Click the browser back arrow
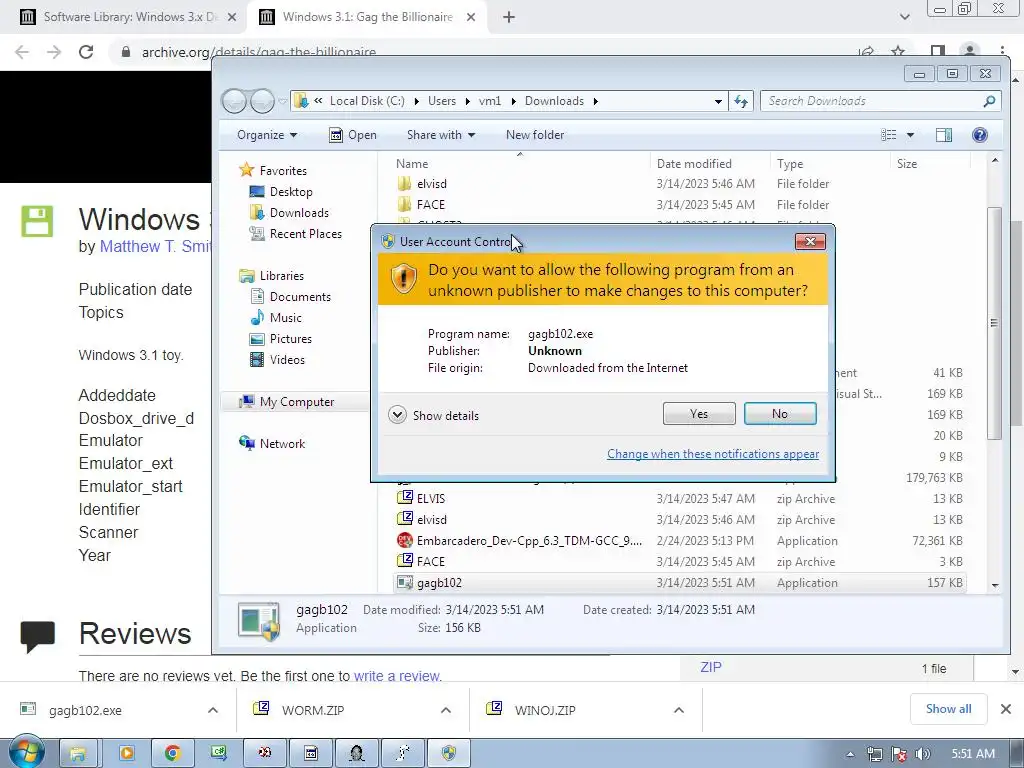 click(22, 52)
